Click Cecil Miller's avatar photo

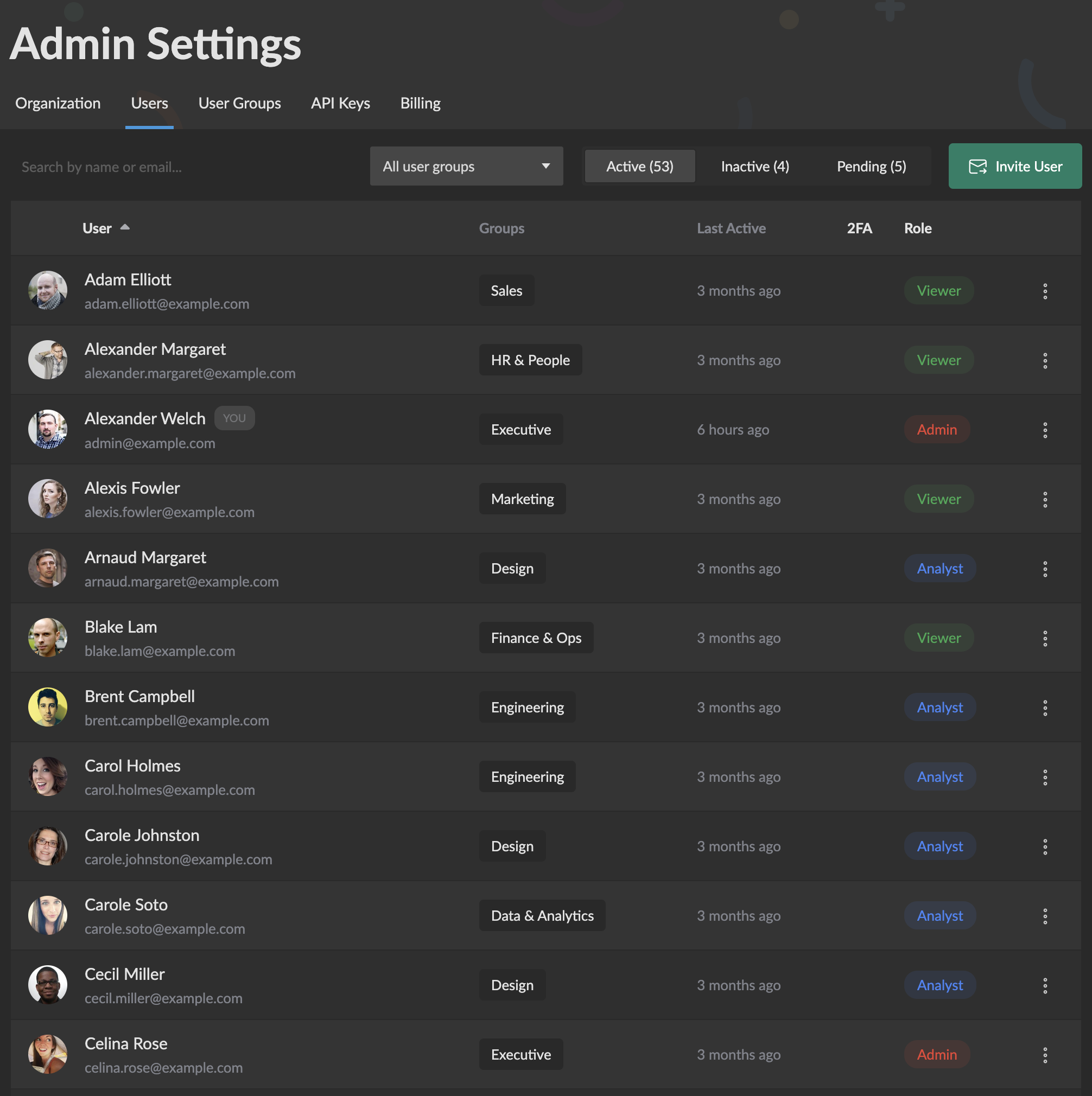coord(48,985)
